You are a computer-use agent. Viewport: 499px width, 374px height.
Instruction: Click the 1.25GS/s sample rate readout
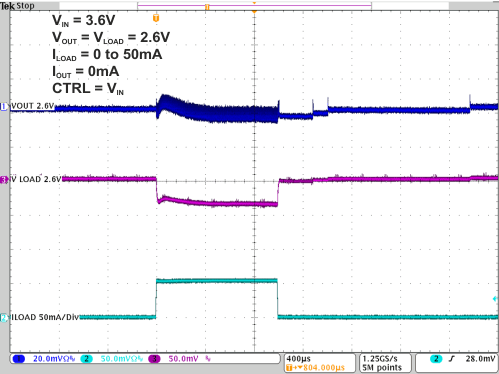pos(380,359)
